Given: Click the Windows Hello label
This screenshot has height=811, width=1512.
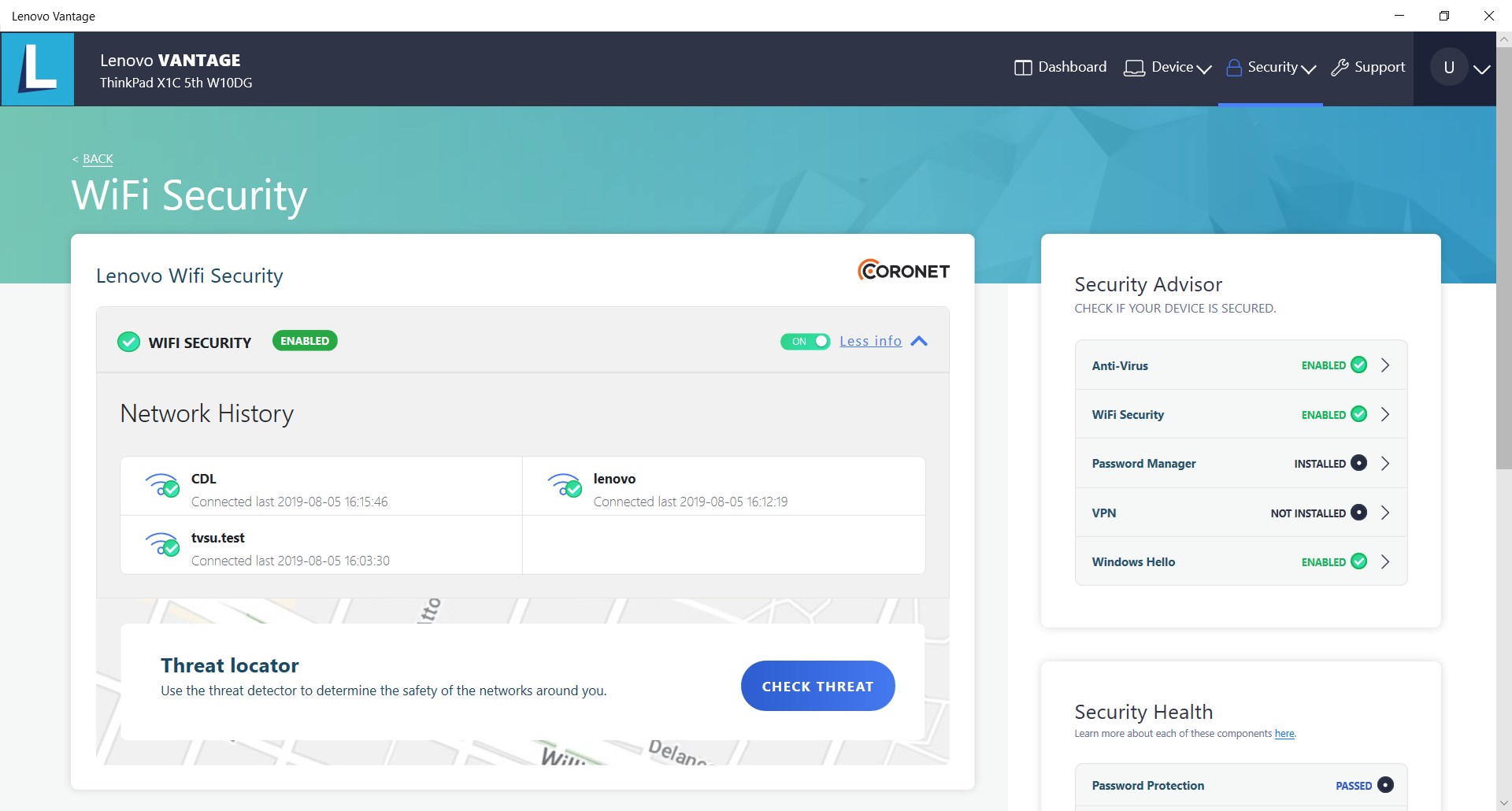Looking at the screenshot, I should (x=1133, y=561).
